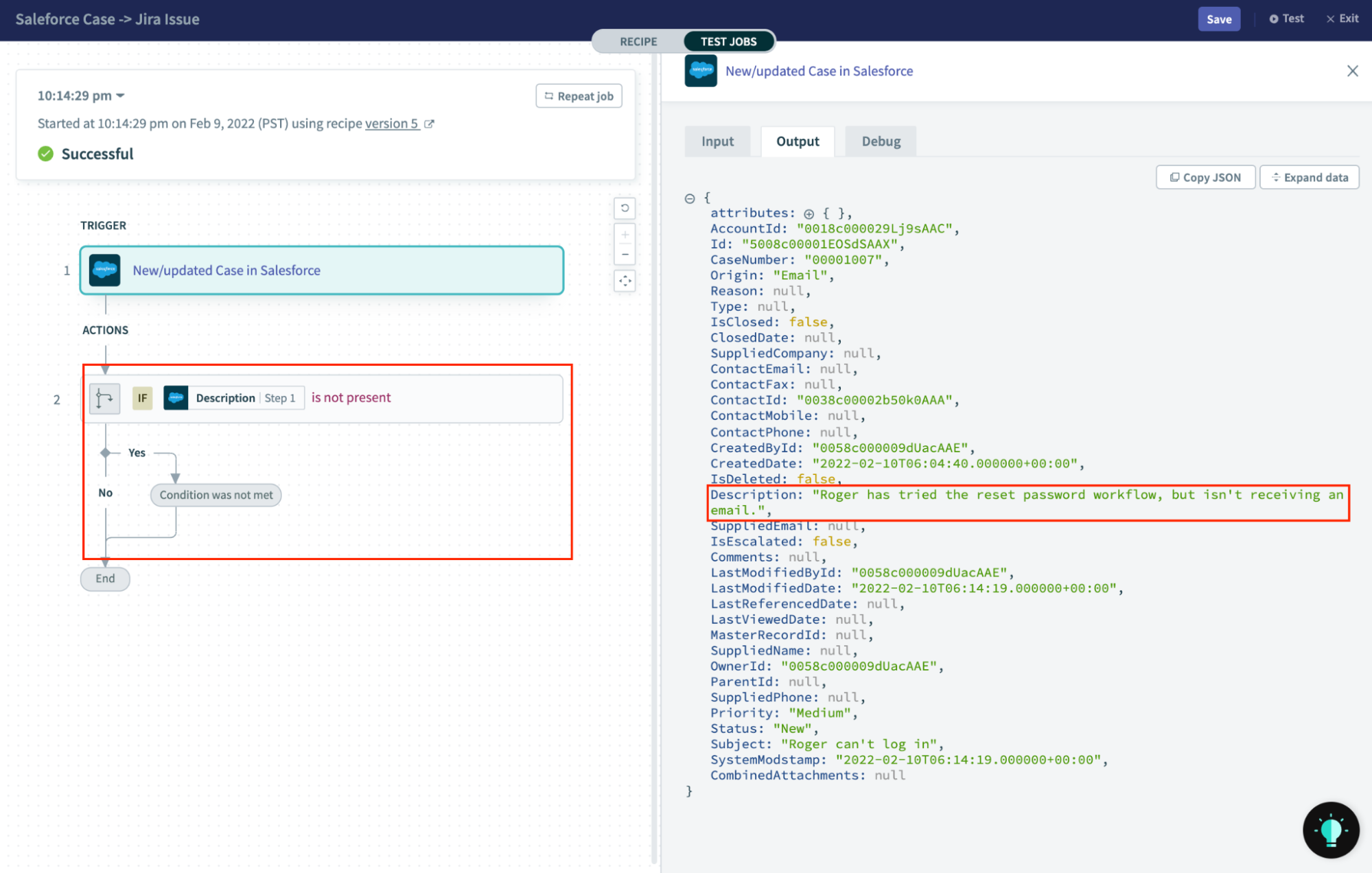Screen dimensions: 1372x873
Task: Click the Output tab in the right panel
Action: point(797,141)
